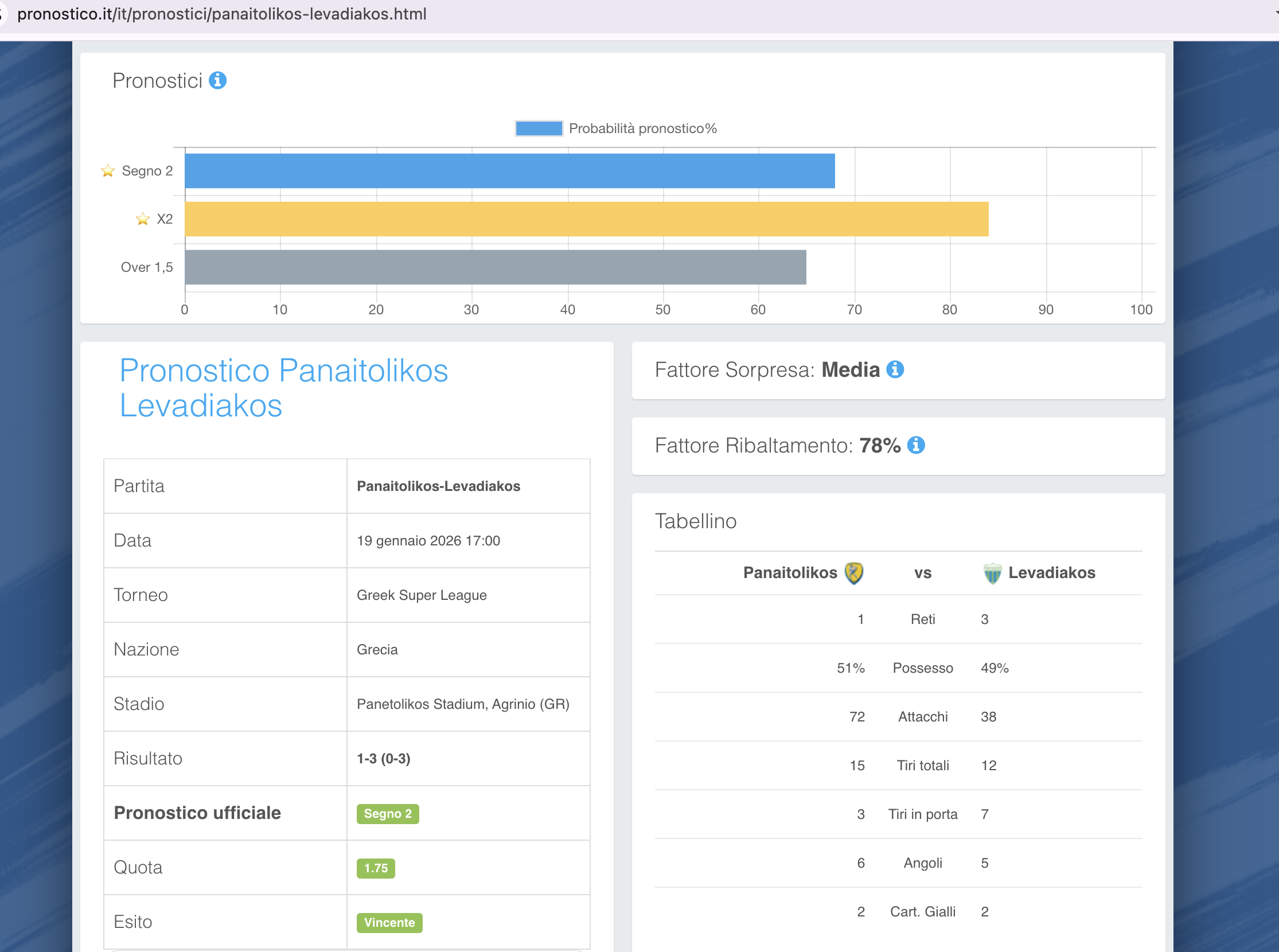Click the gray Over 1,5 bar
This screenshot has height=952, width=1279.
pos(495,267)
